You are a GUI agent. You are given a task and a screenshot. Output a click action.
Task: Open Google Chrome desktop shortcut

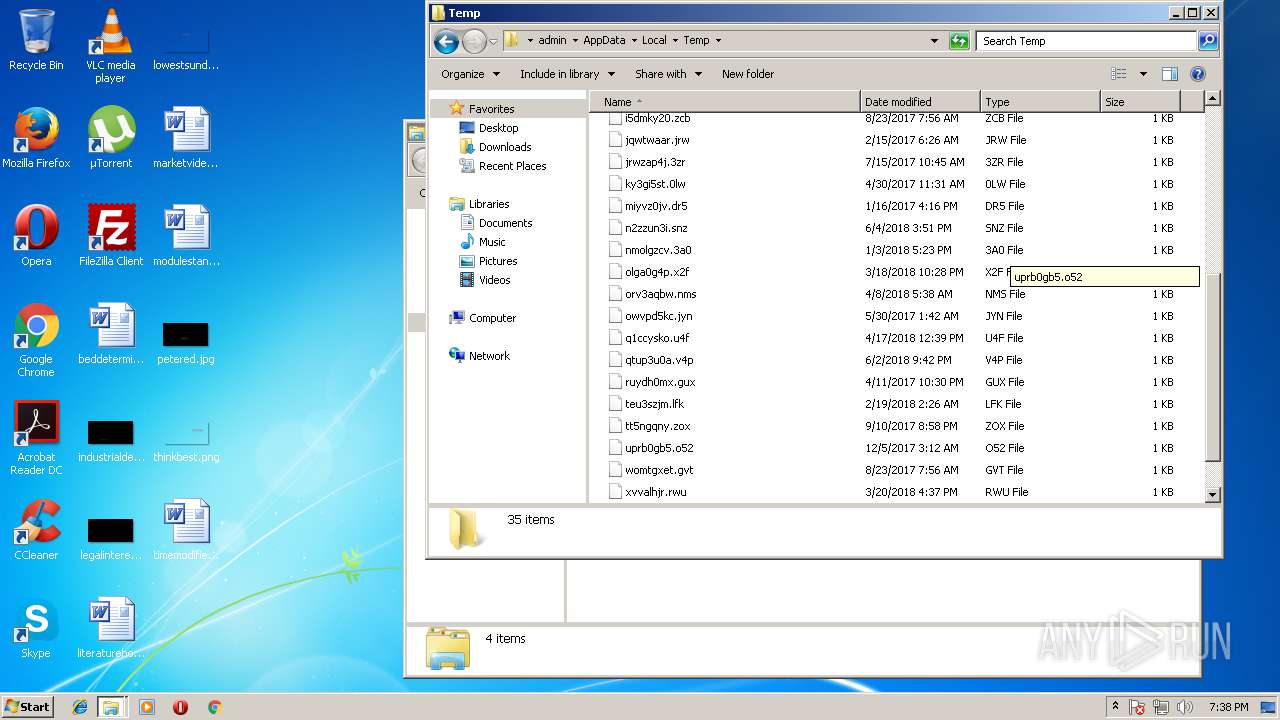coord(36,340)
